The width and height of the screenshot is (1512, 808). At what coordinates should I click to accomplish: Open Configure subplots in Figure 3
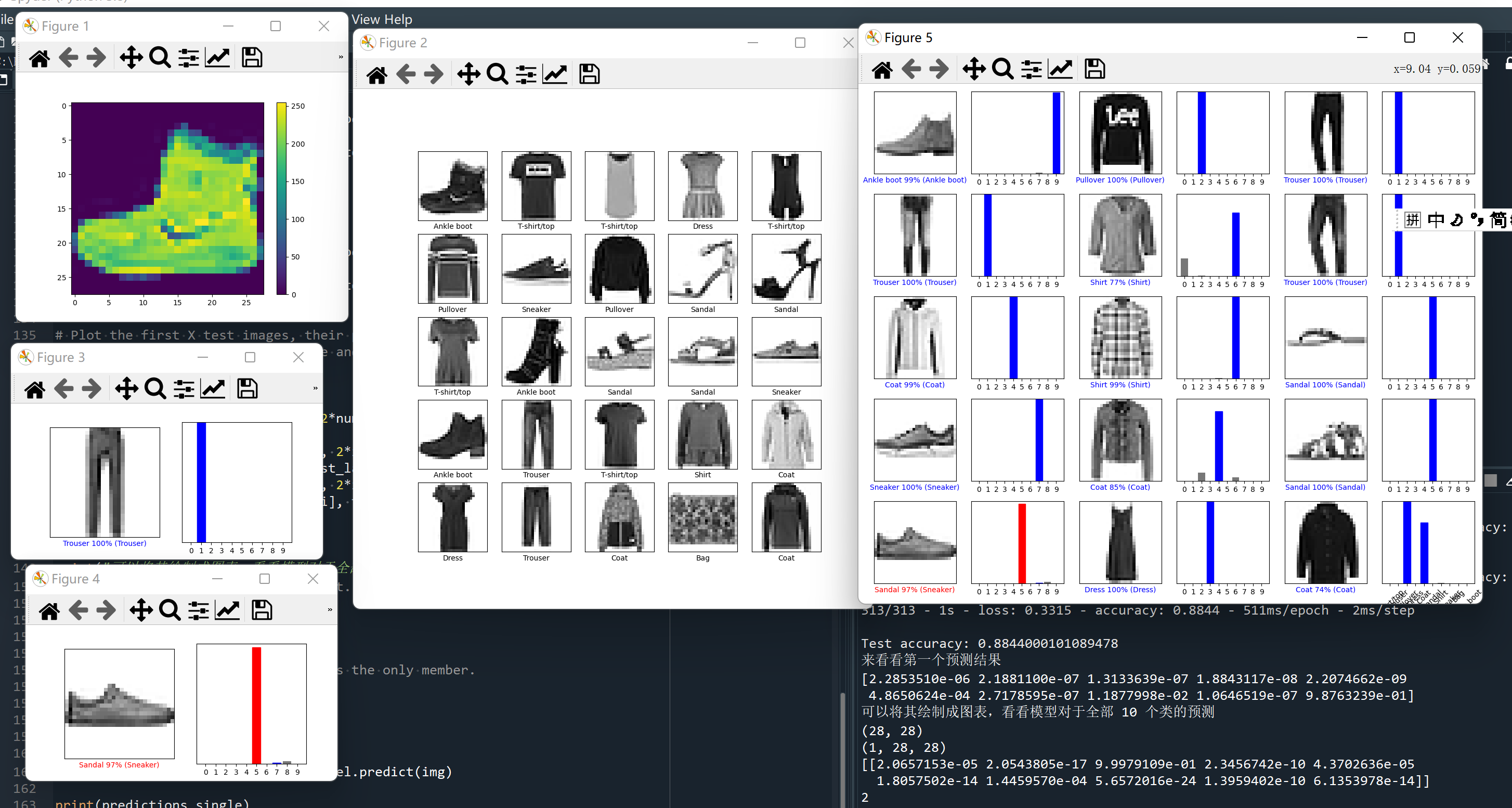pos(184,389)
